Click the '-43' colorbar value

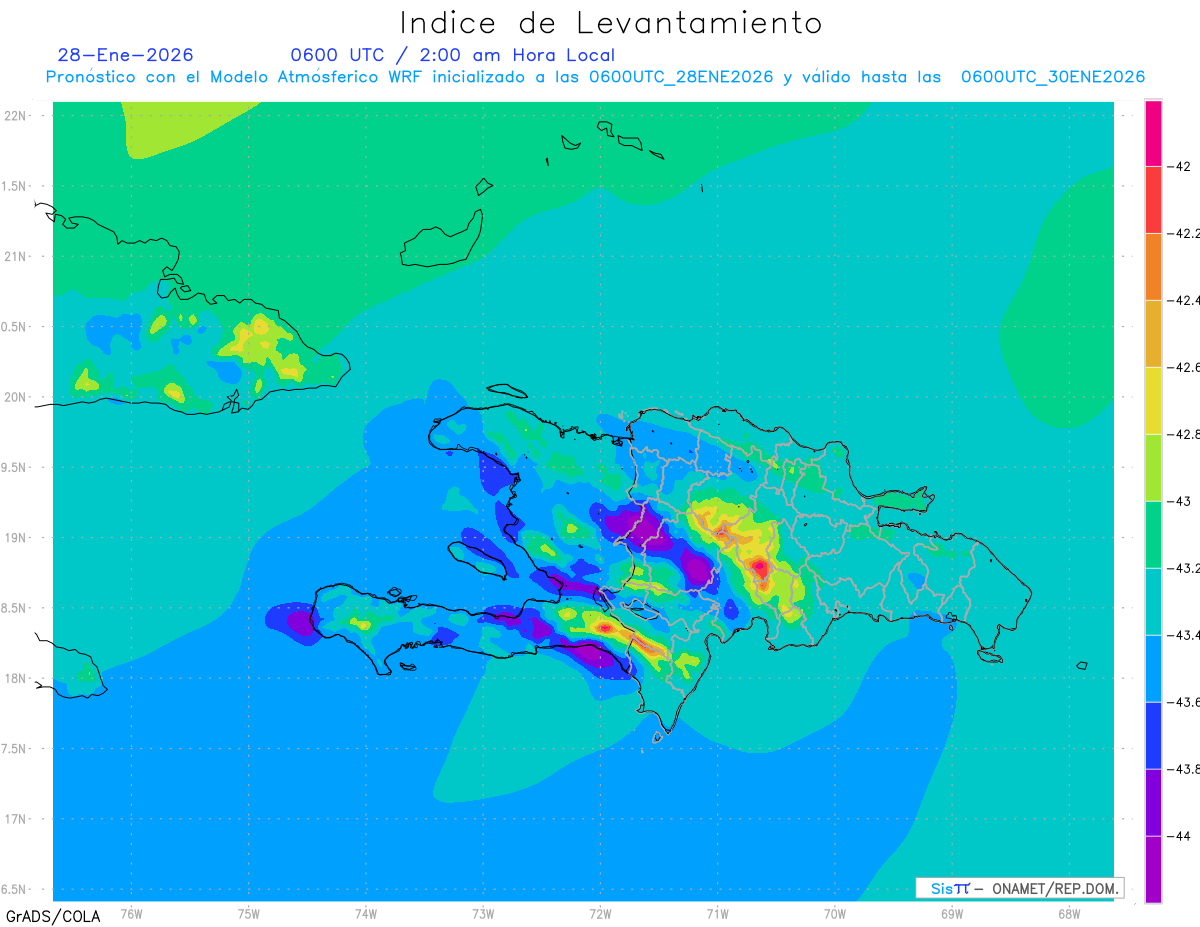(1180, 501)
